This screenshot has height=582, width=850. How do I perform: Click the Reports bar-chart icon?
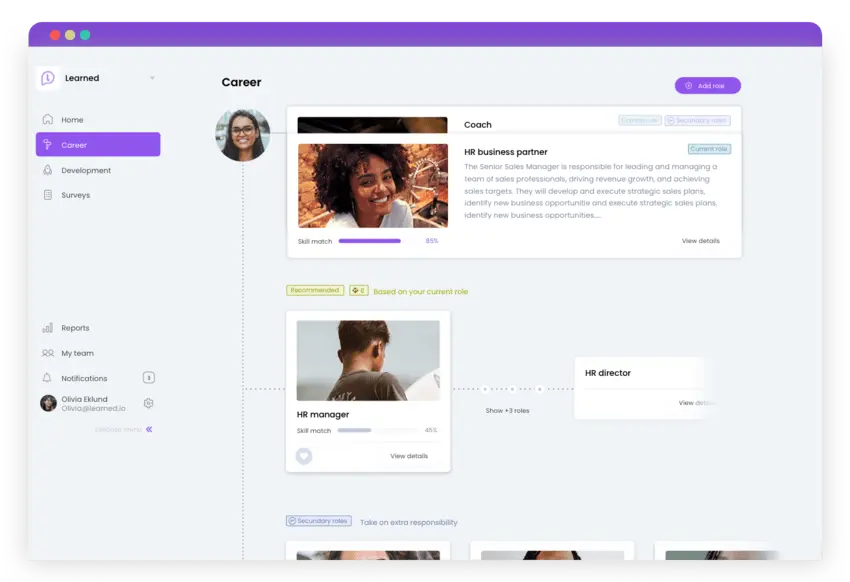point(46,327)
